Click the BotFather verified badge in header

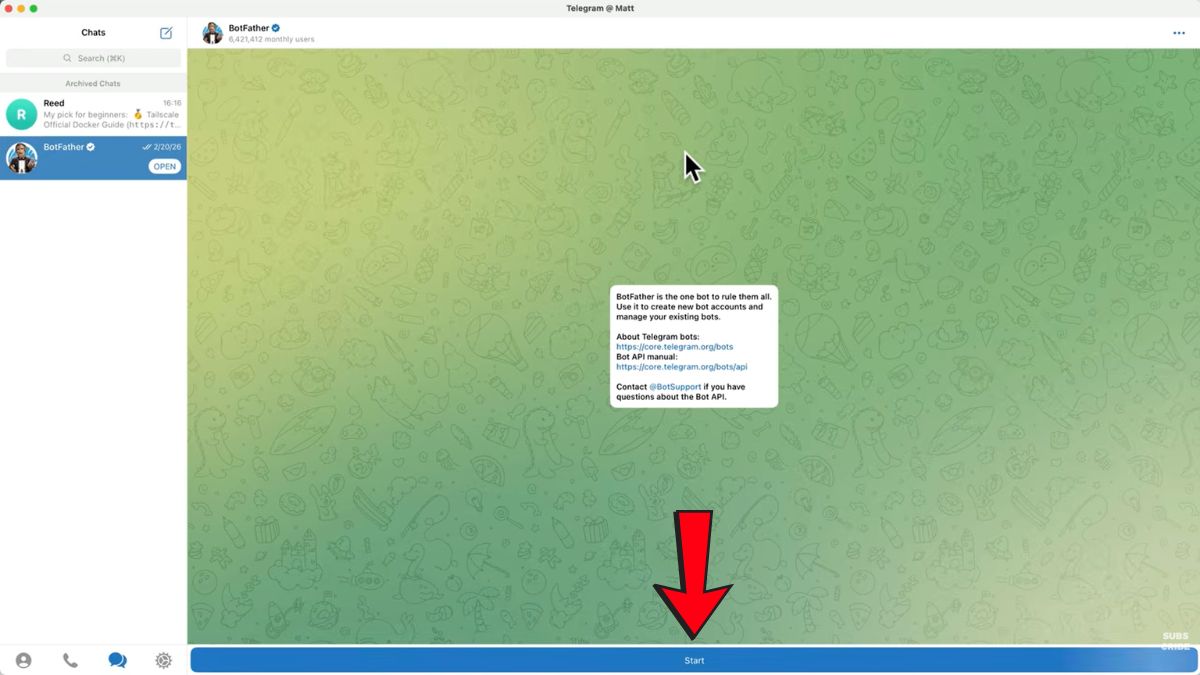276,28
